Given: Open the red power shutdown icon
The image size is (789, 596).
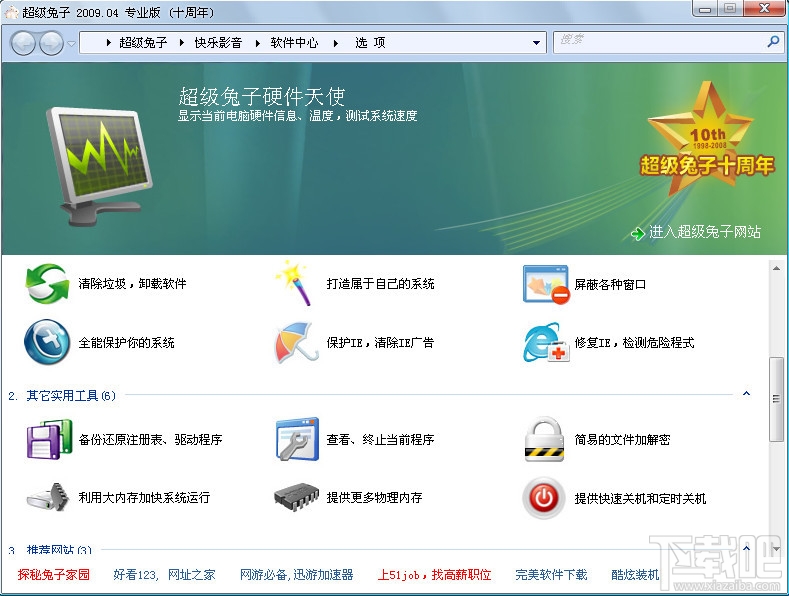Looking at the screenshot, I should coord(543,498).
